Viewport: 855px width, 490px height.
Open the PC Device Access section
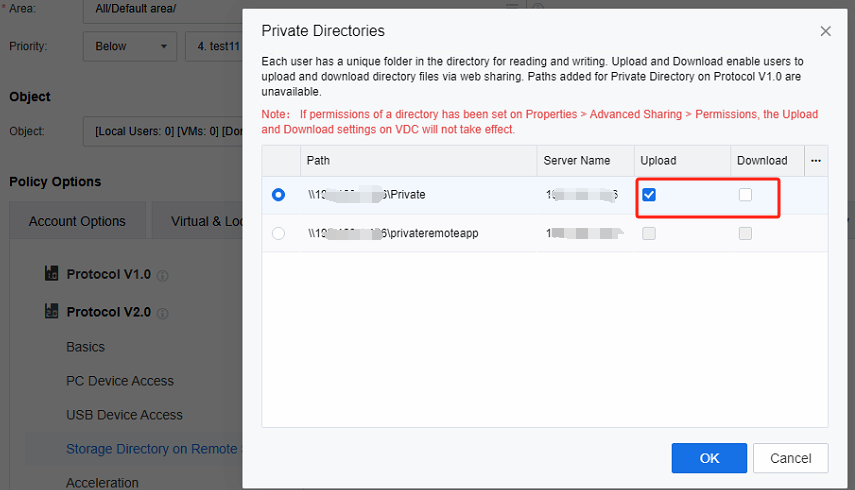pos(120,381)
